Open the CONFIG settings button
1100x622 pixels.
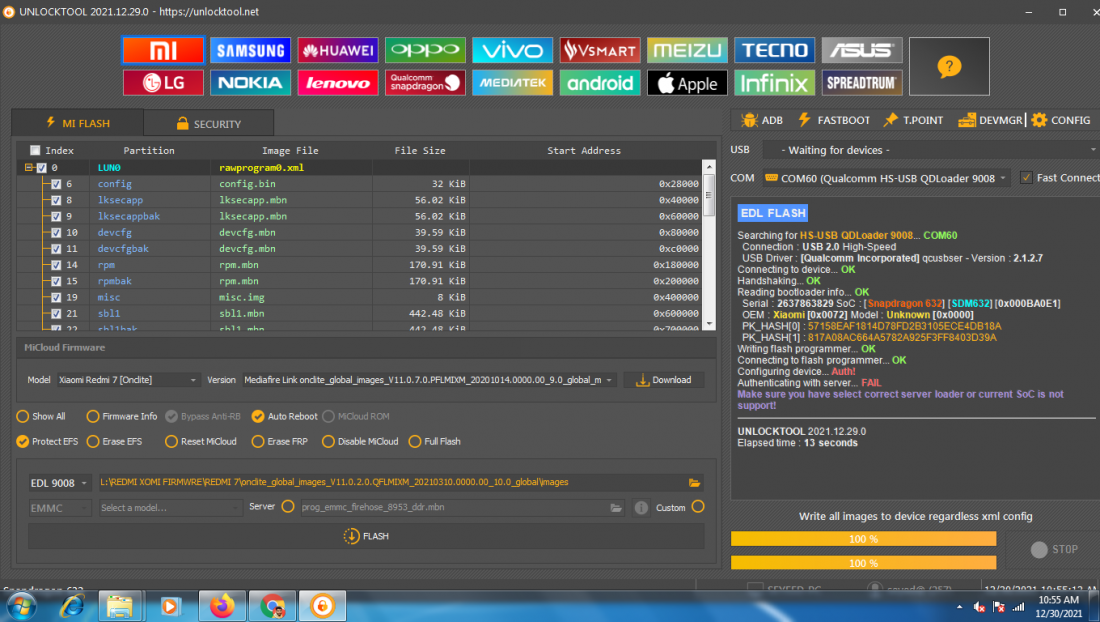tap(1061, 121)
